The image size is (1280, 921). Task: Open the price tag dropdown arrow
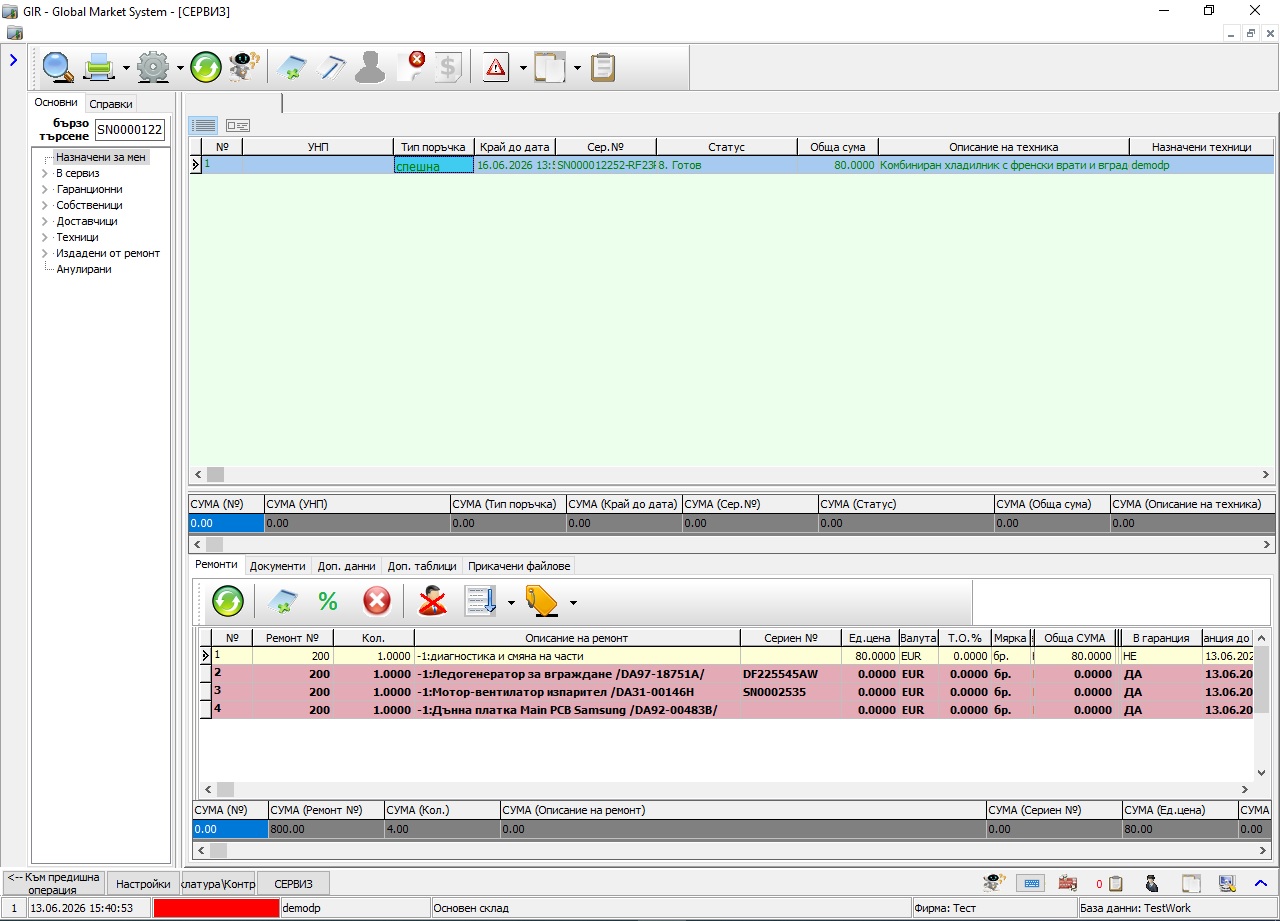click(x=573, y=602)
